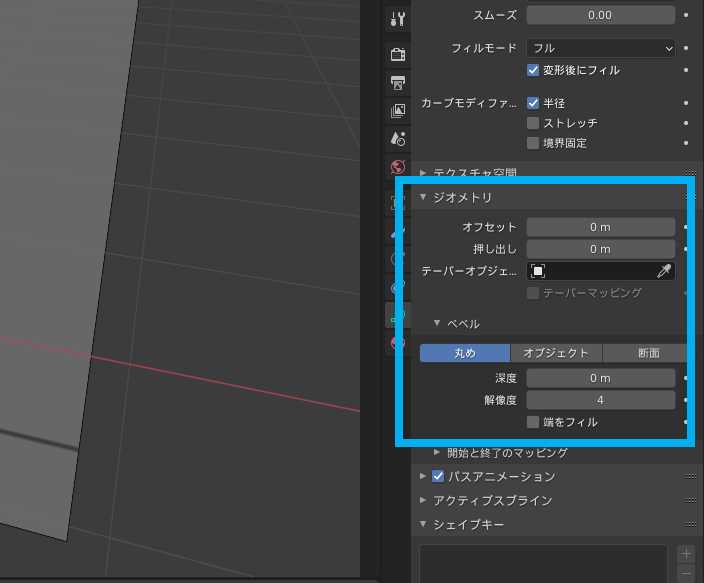Image resolution: width=704 pixels, height=583 pixels.
Task: Select the 丸め bevel mode
Action: click(x=465, y=353)
